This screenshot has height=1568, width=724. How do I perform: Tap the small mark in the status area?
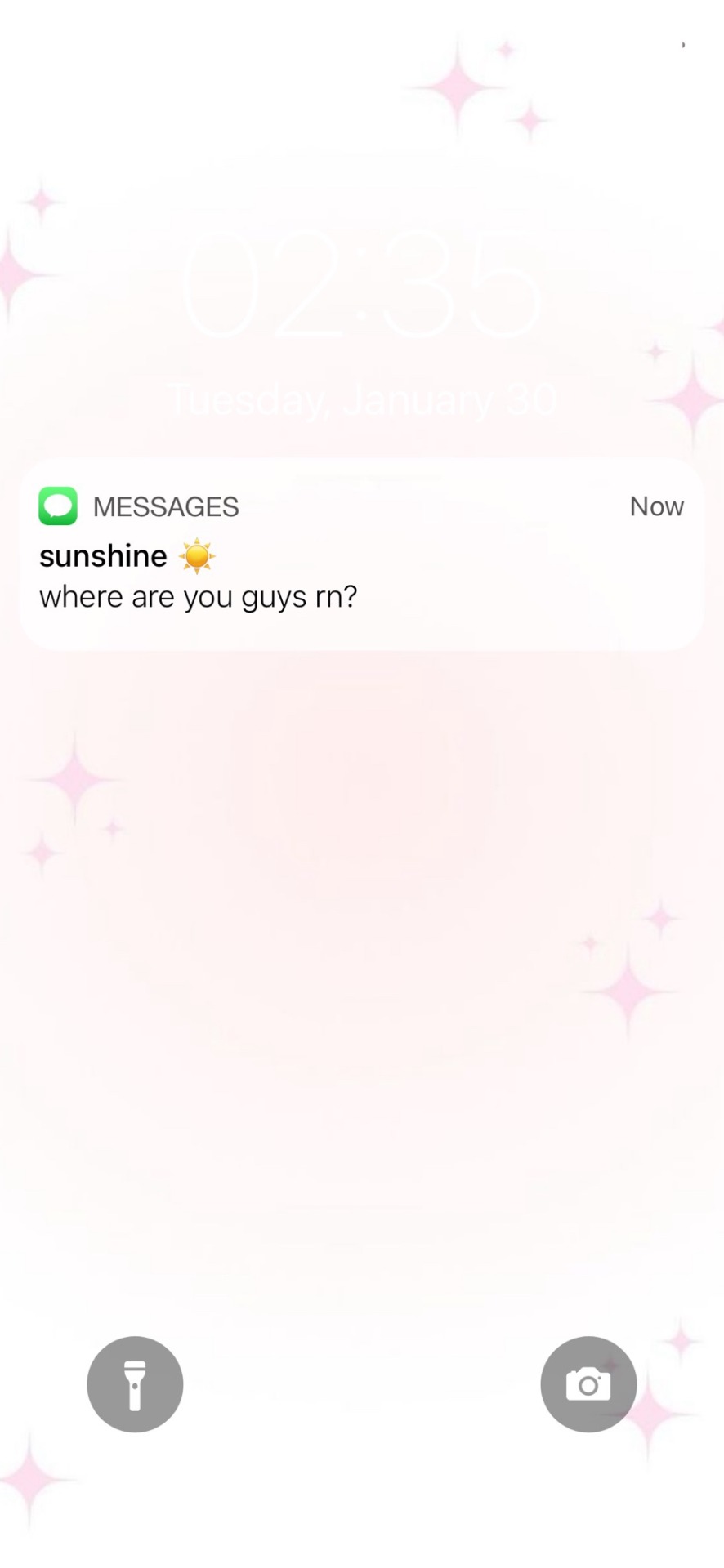(683, 45)
